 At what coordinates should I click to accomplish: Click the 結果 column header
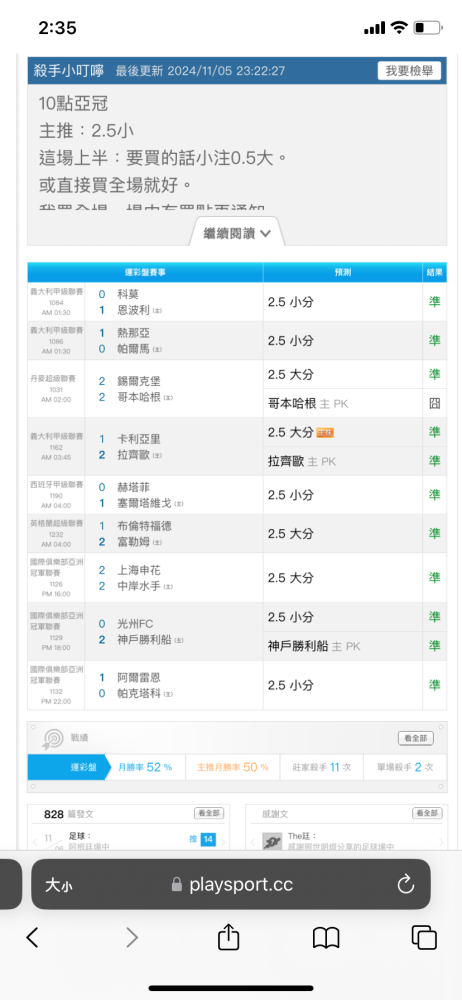pyautogui.click(x=435, y=272)
